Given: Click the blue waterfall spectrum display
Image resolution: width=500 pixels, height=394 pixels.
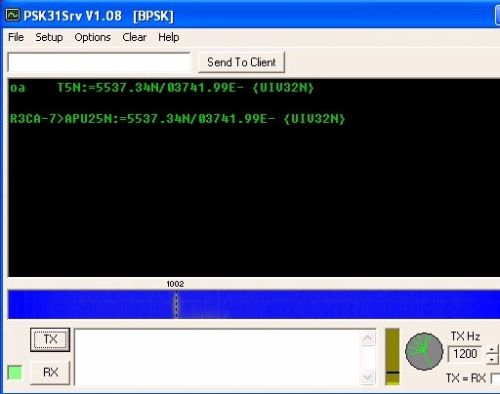Looking at the screenshot, I should (x=254, y=304).
